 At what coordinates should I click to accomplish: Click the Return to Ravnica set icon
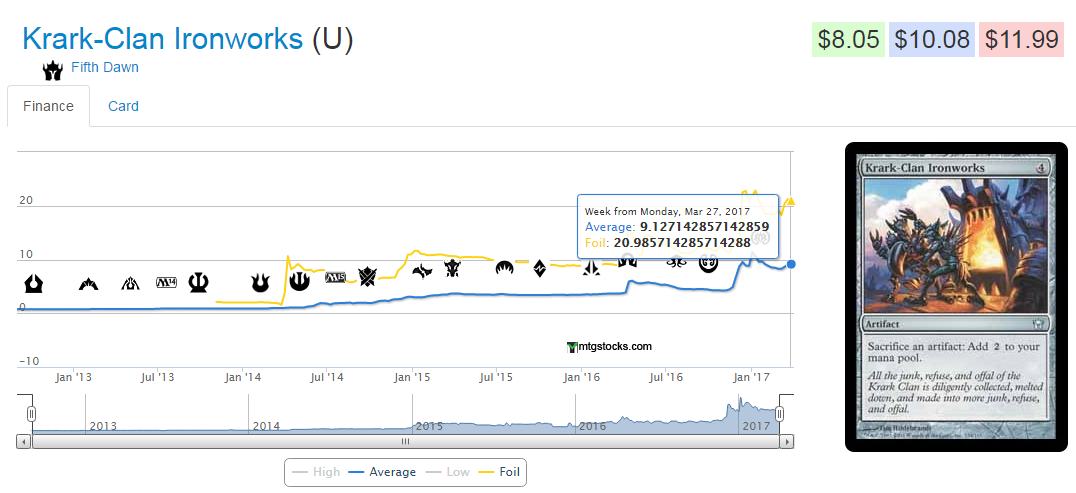34,283
